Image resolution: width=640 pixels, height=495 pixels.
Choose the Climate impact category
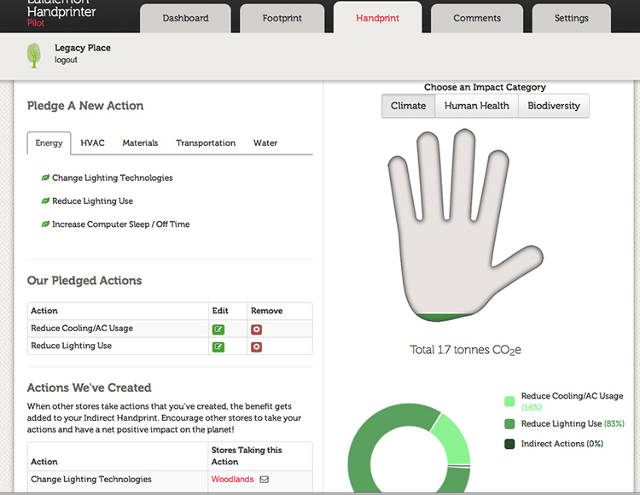(x=408, y=106)
